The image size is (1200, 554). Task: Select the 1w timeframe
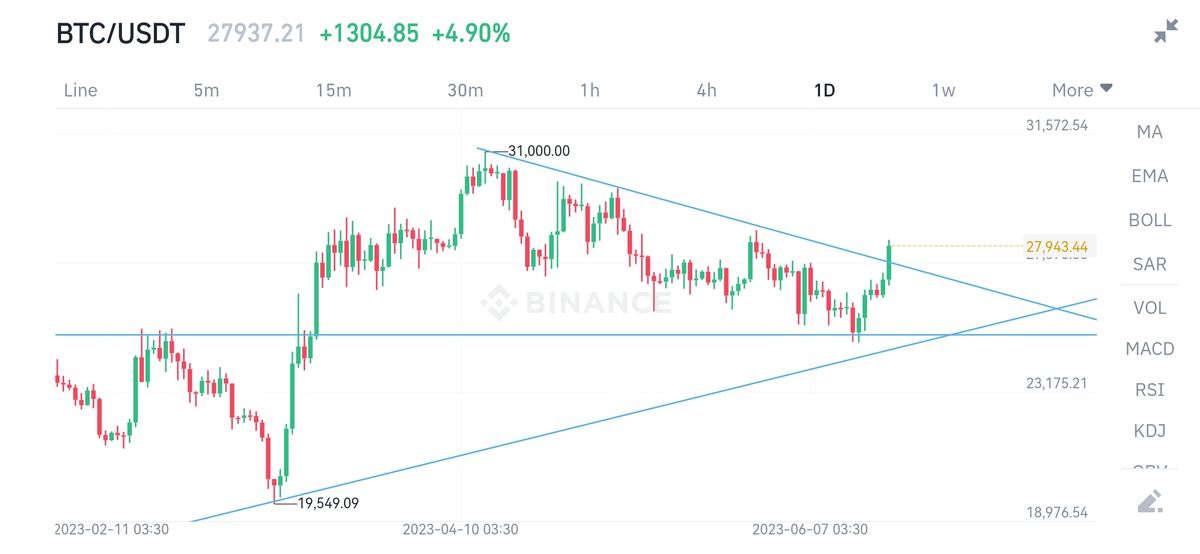click(x=943, y=90)
